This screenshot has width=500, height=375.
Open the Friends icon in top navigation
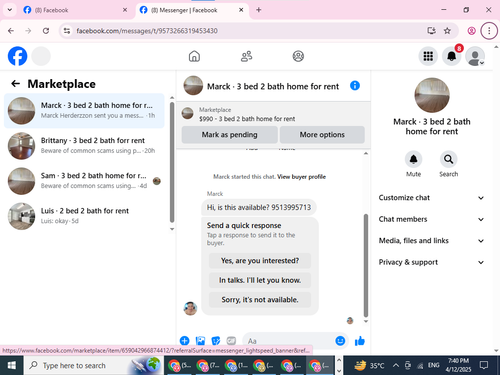[246, 56]
